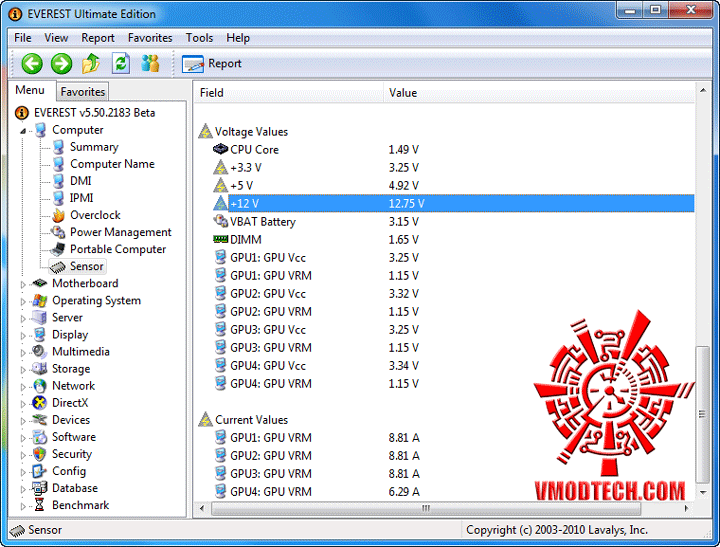Viewport: 720px width, 547px height.
Task: Open the users icon in toolbar
Action: pyautogui.click(x=150, y=63)
